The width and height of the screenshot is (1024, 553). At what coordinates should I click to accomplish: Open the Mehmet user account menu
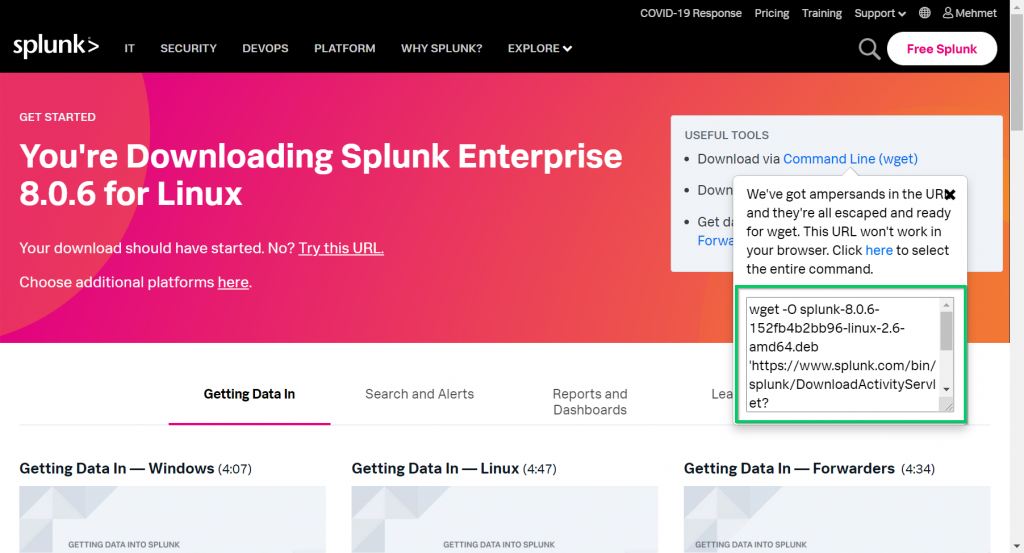[970, 13]
